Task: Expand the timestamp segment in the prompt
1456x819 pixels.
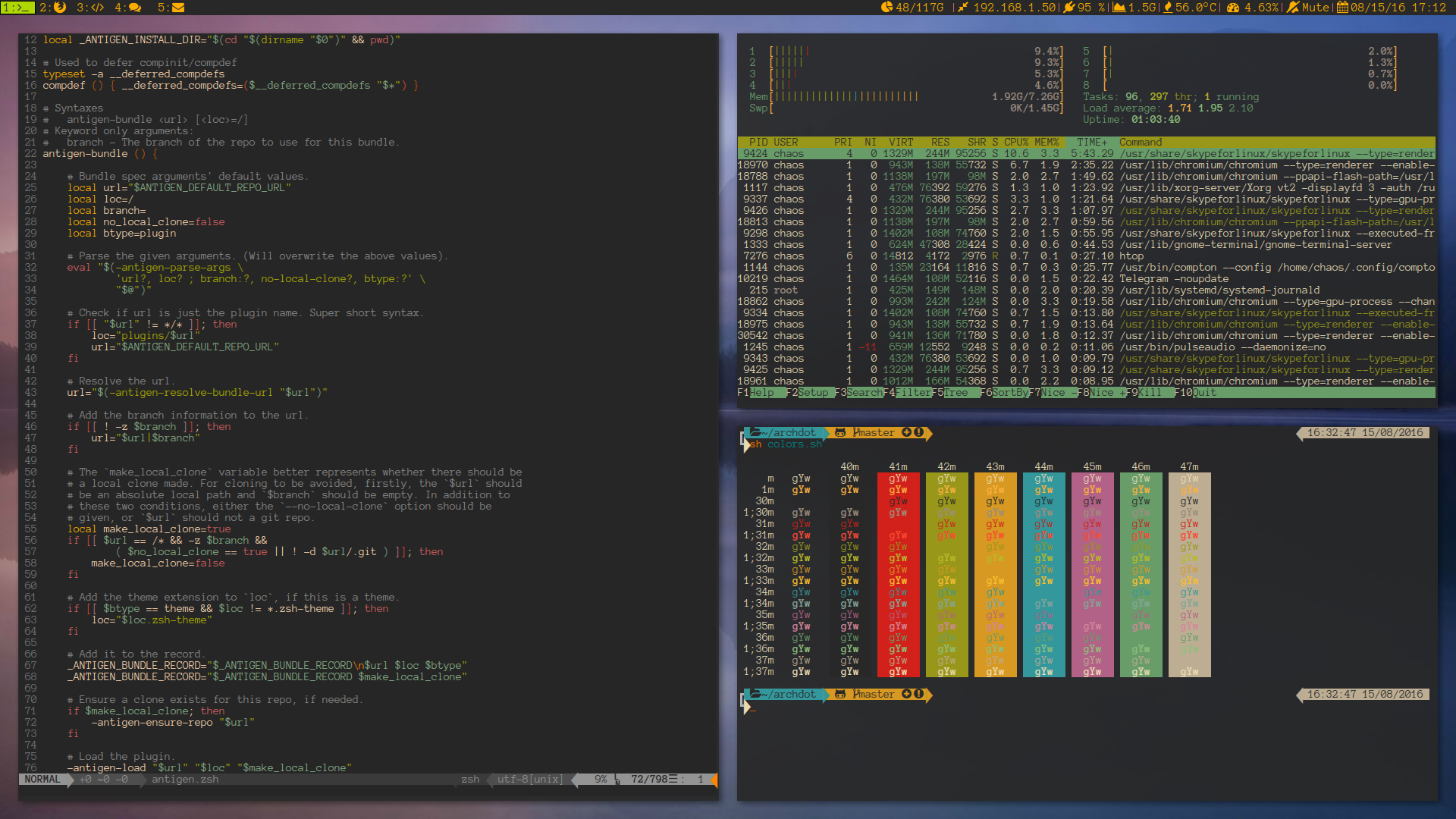Action: [1363, 432]
